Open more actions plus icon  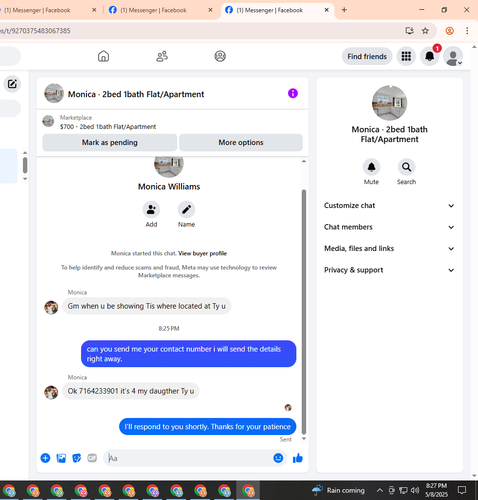[x=45, y=458]
